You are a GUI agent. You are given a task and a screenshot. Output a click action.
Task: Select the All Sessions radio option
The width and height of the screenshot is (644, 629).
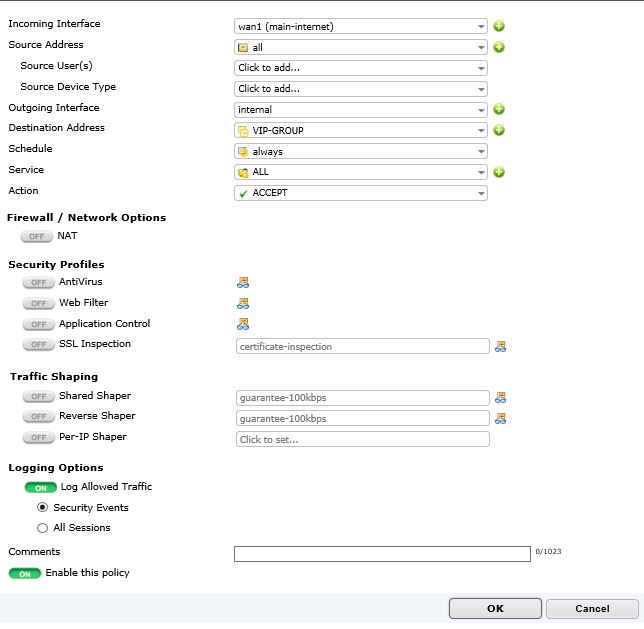42,528
